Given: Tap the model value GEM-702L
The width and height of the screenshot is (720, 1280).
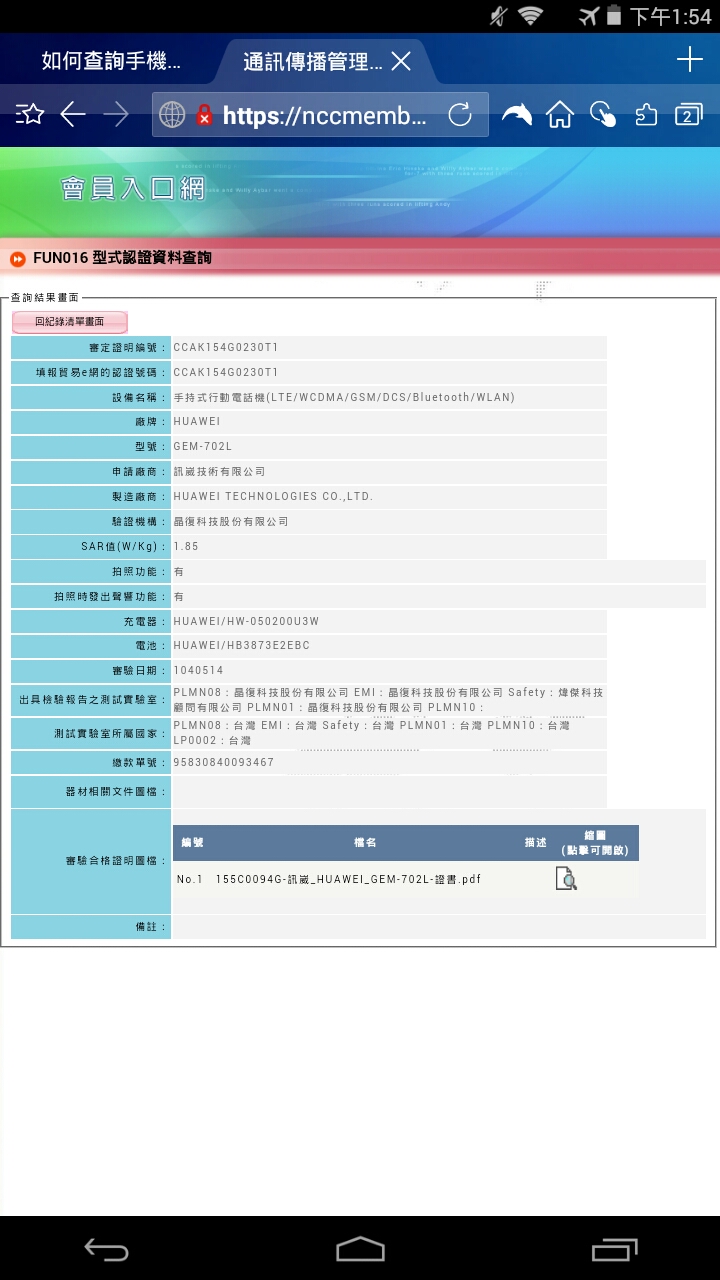Looking at the screenshot, I should coord(203,446).
